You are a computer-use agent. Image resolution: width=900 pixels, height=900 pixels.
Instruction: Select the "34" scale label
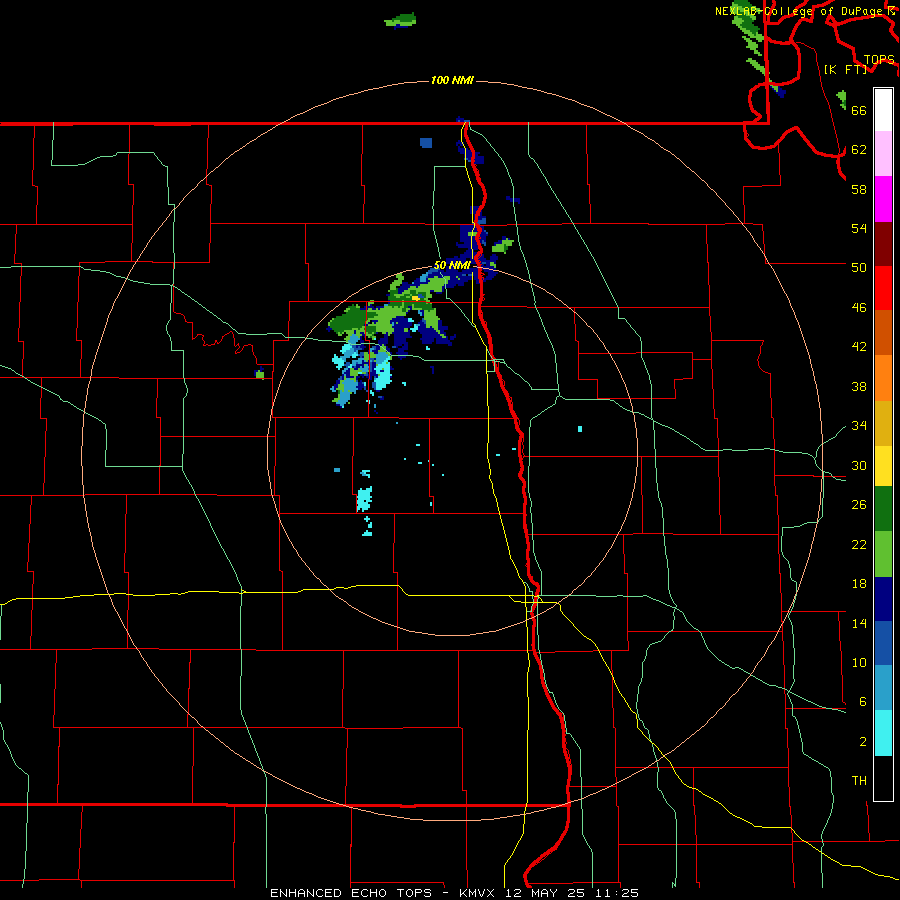859,426
